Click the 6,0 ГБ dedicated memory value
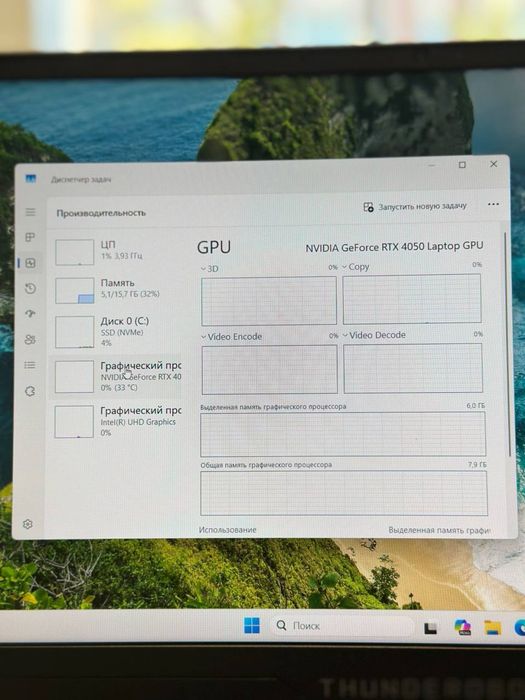Image resolution: width=525 pixels, height=700 pixels. [x=476, y=406]
